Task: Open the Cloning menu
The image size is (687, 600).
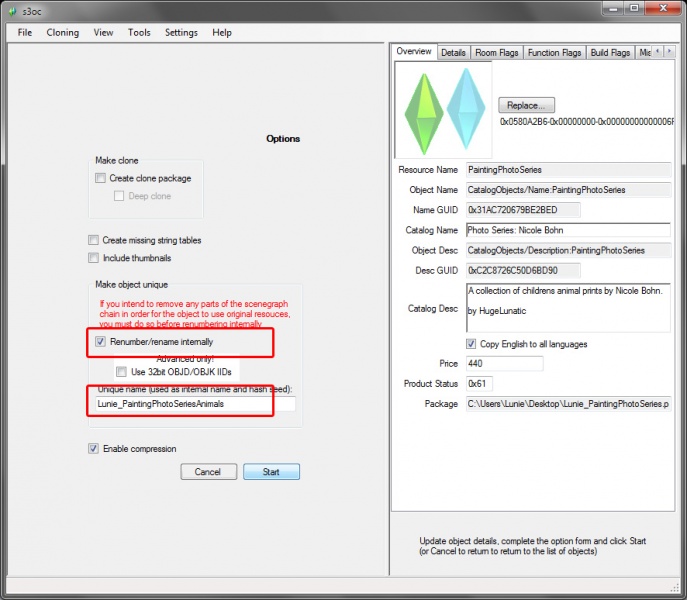Action: tap(62, 32)
